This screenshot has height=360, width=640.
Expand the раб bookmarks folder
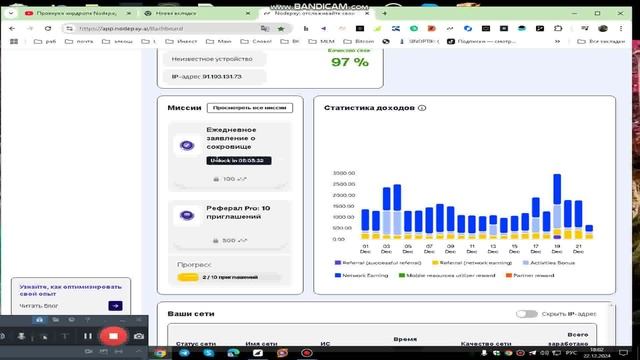(44, 41)
